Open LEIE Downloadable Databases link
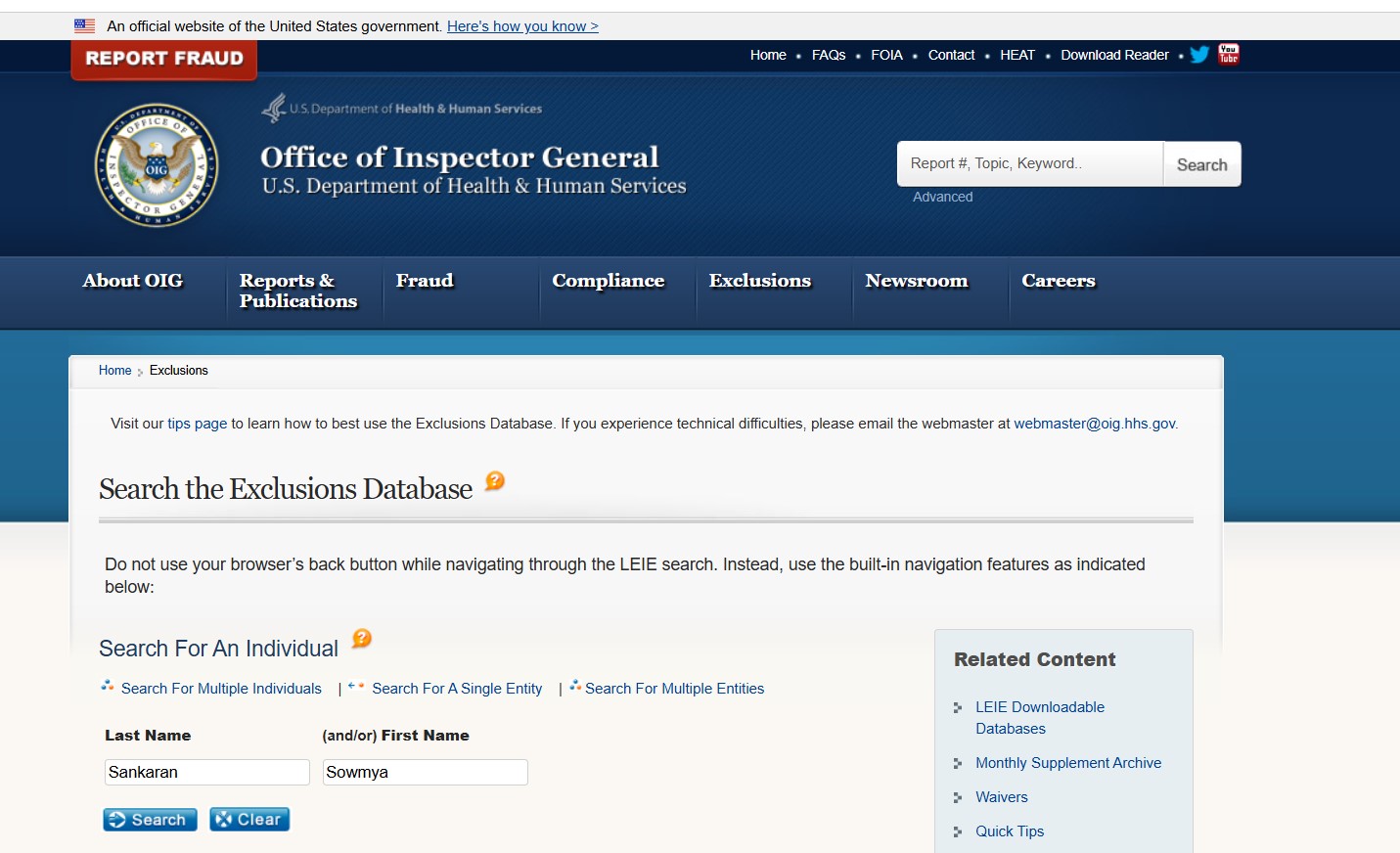 pos(1040,718)
